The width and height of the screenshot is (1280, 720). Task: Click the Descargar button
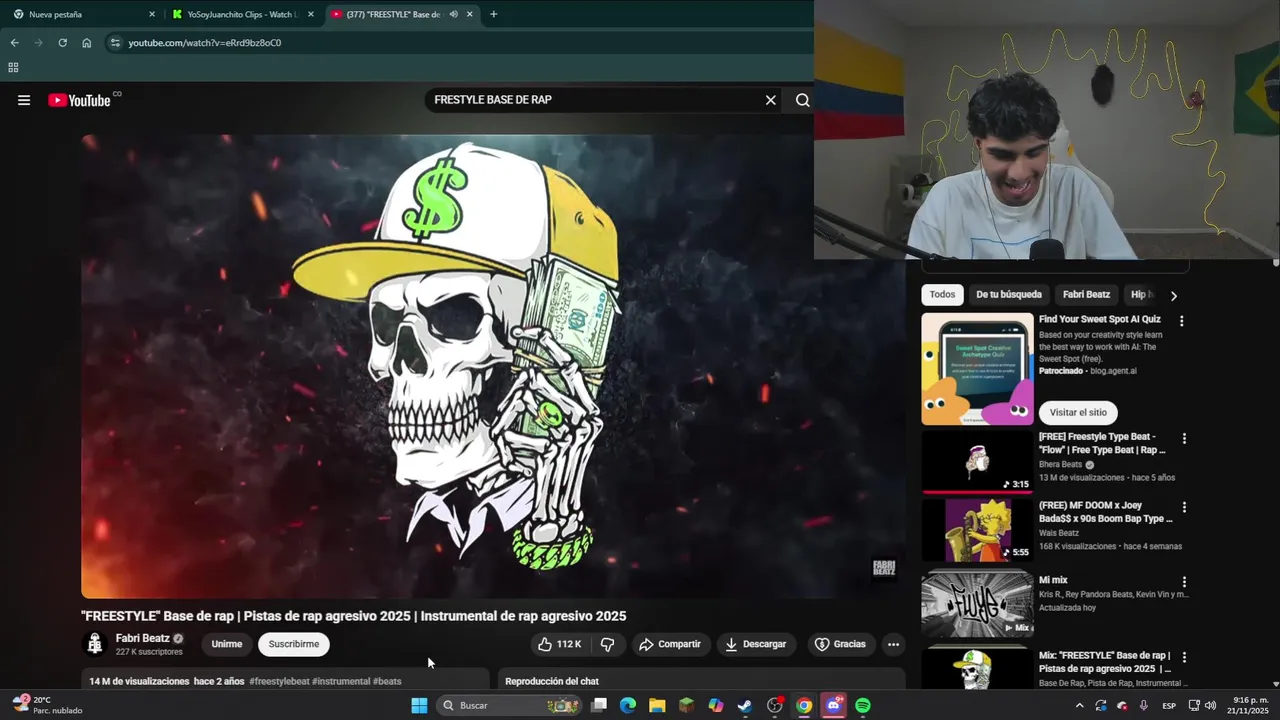point(755,644)
